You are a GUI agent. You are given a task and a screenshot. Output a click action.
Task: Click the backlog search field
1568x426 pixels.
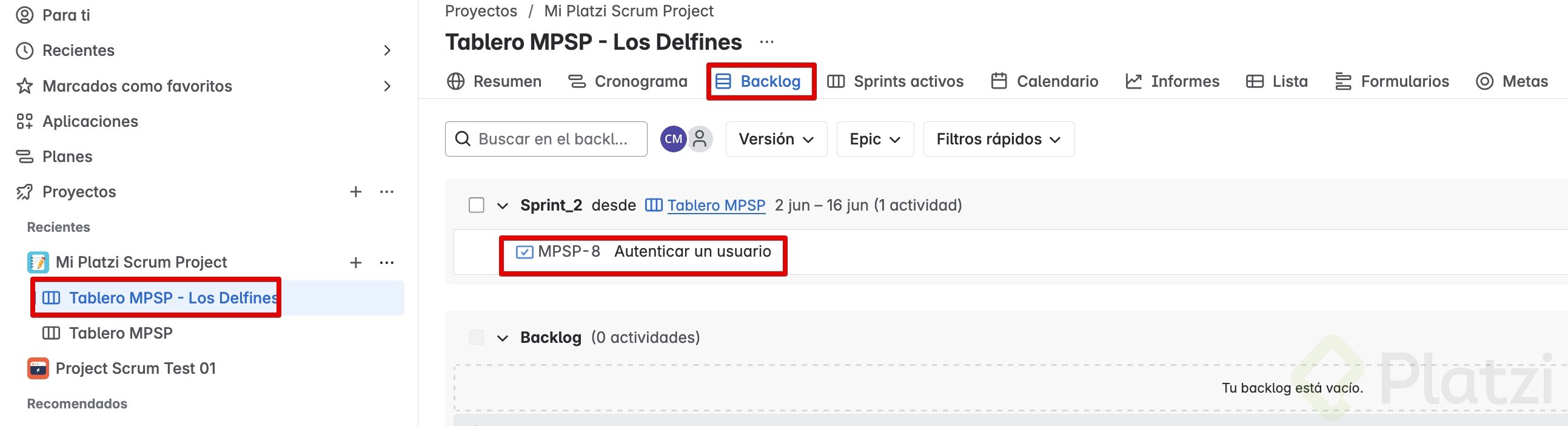click(x=552, y=140)
